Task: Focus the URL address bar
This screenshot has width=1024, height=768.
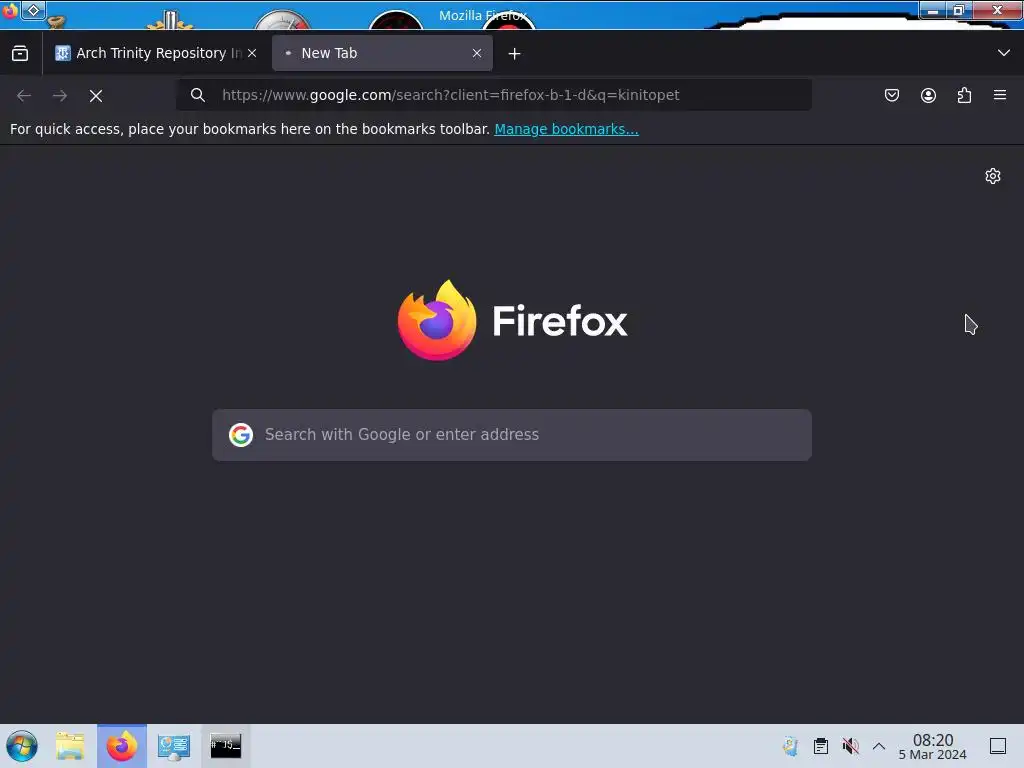Action: [494, 95]
